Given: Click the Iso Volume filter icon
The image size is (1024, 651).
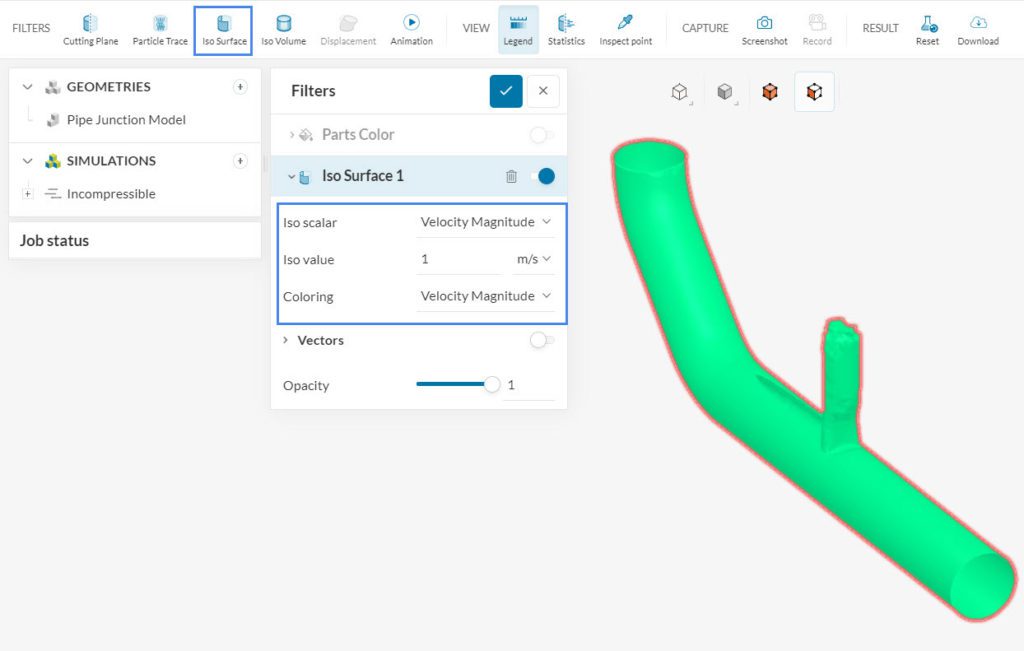Looking at the screenshot, I should 283,29.
